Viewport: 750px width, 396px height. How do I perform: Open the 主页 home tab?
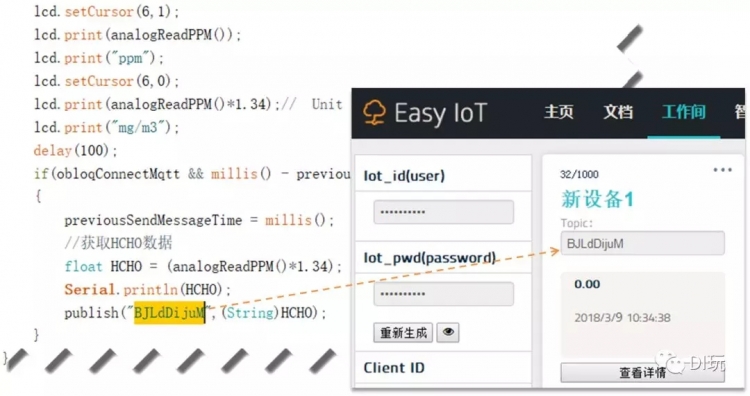(558, 112)
